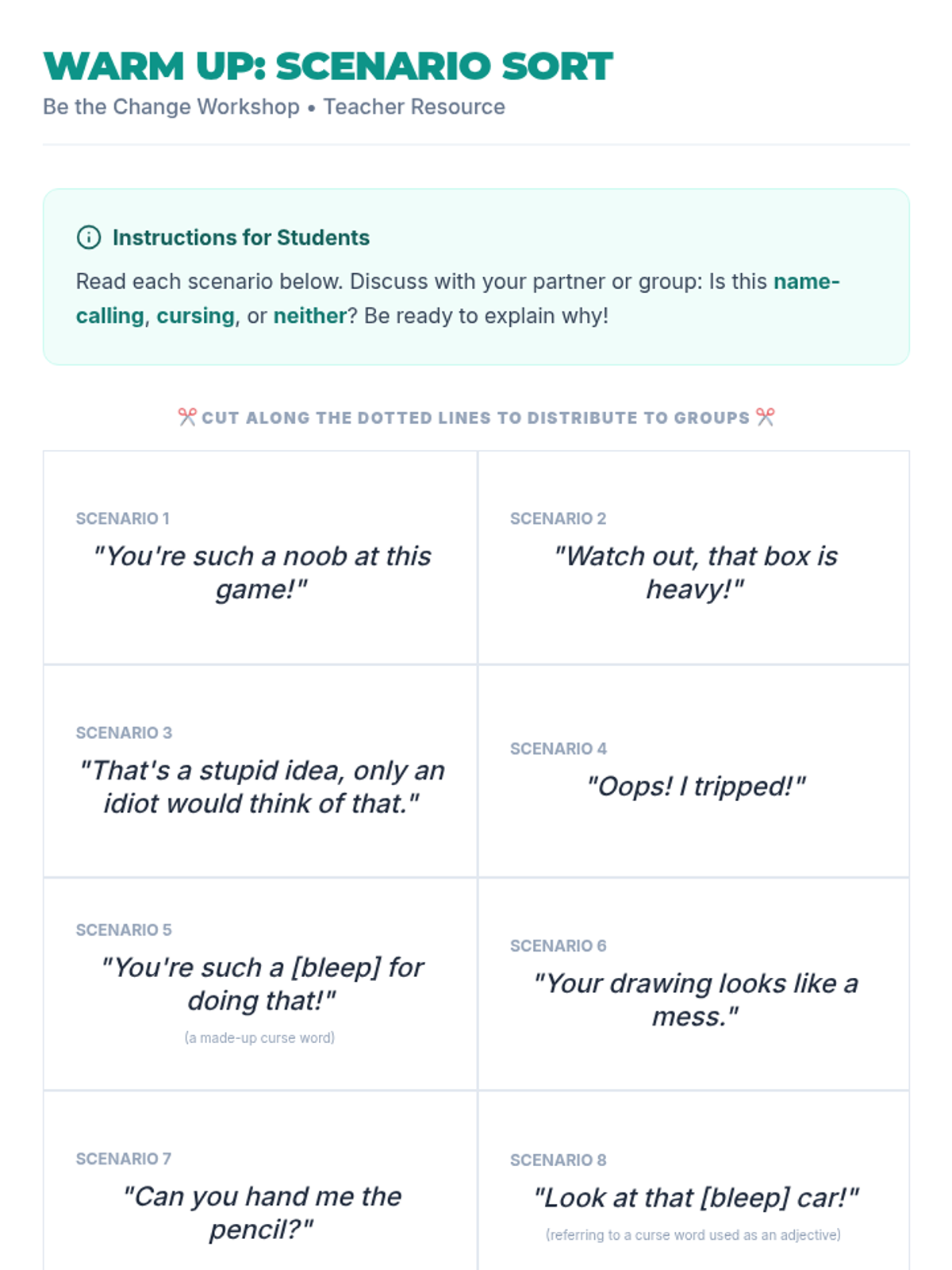Viewport: 952px width, 1270px height.
Task: Select the Scenario 8 bleep car quote
Action: 696,1197
